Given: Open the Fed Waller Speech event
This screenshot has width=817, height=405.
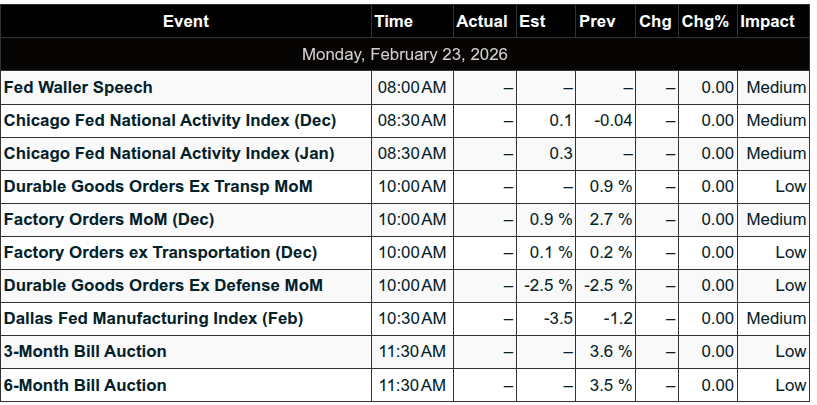Looking at the screenshot, I should pos(79,87).
